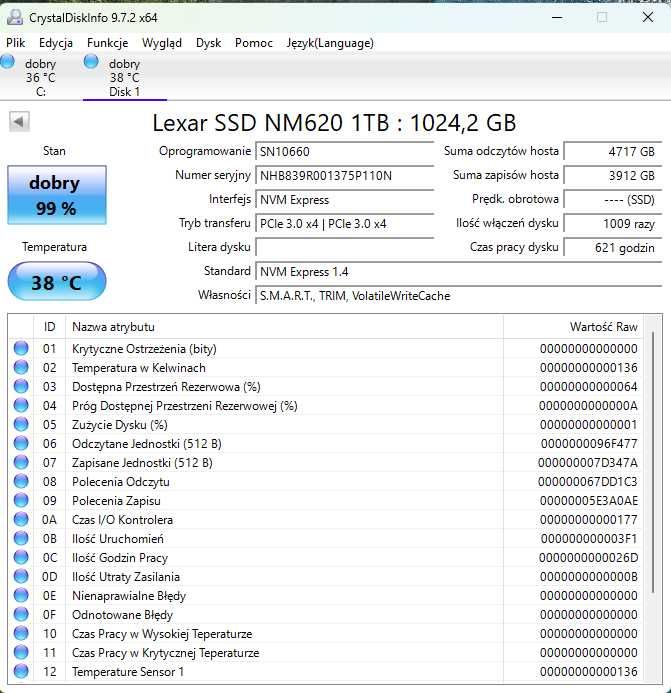Screen dimensions: 671x693
Task: Select the Zużycie Dysku (%) attribute name
Action: (120, 425)
